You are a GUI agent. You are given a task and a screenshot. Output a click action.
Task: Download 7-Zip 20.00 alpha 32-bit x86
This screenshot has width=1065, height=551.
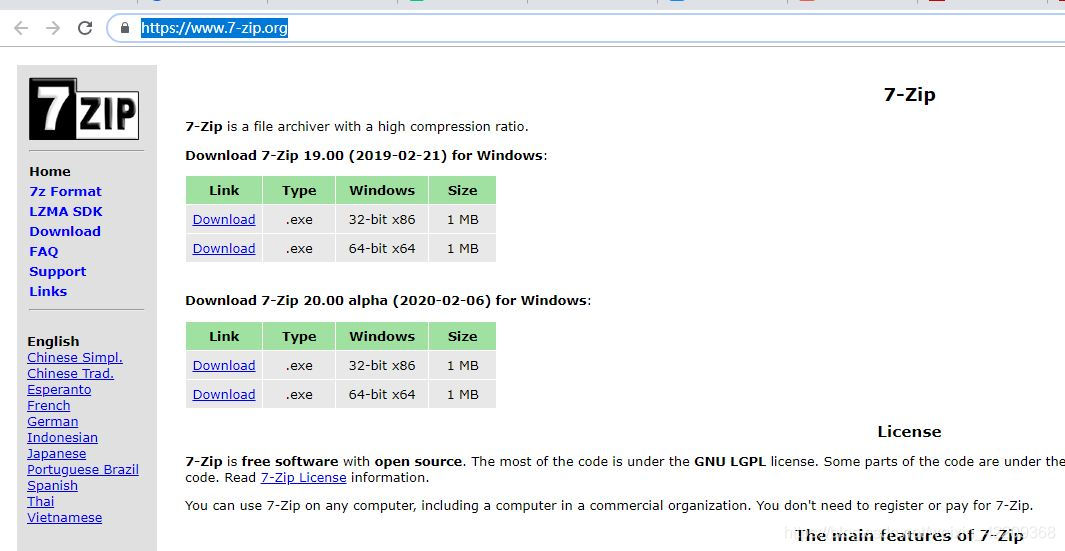[x=224, y=366]
